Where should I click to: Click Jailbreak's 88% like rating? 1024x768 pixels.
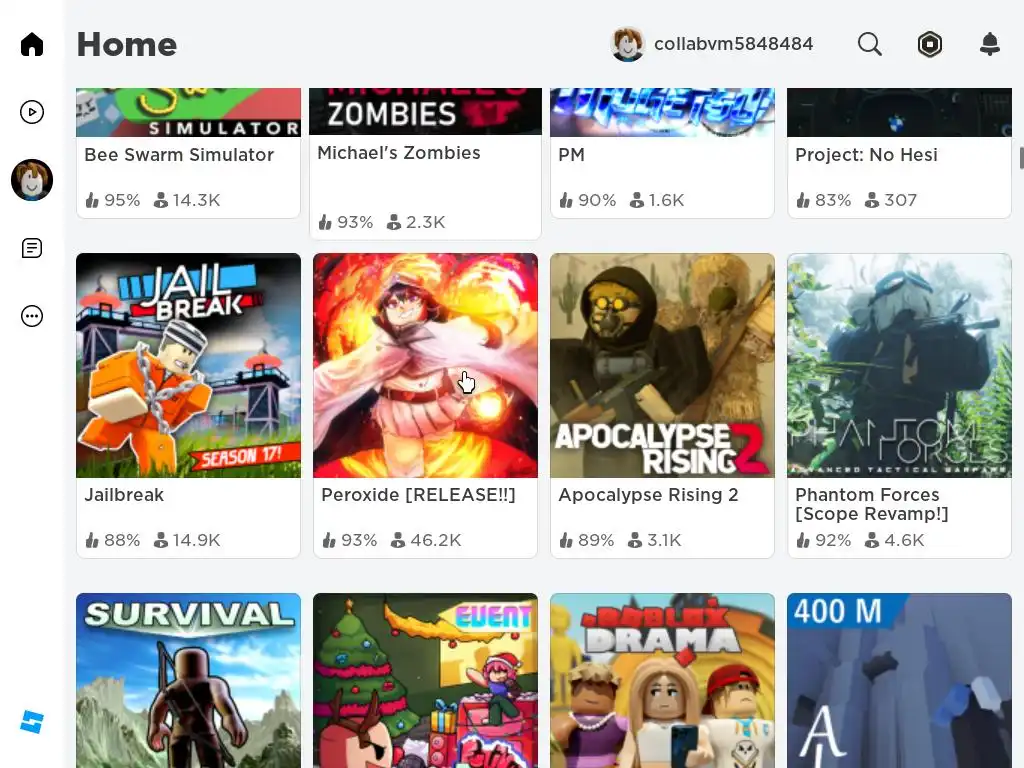pos(112,540)
